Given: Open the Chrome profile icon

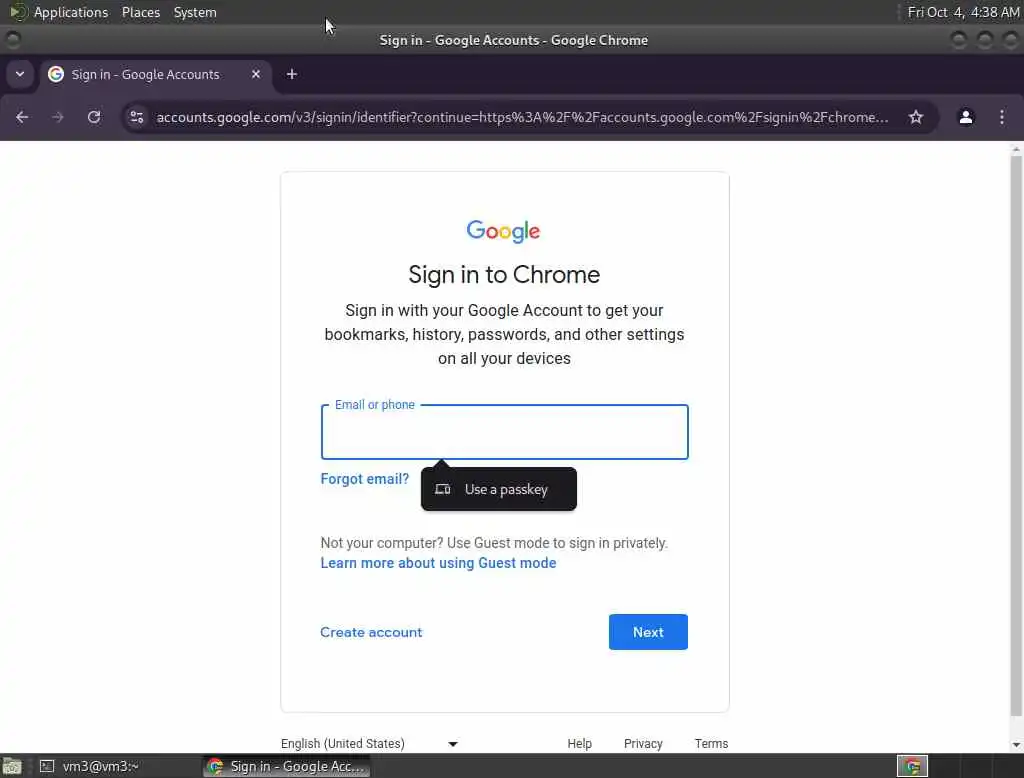Looking at the screenshot, I should (965, 117).
